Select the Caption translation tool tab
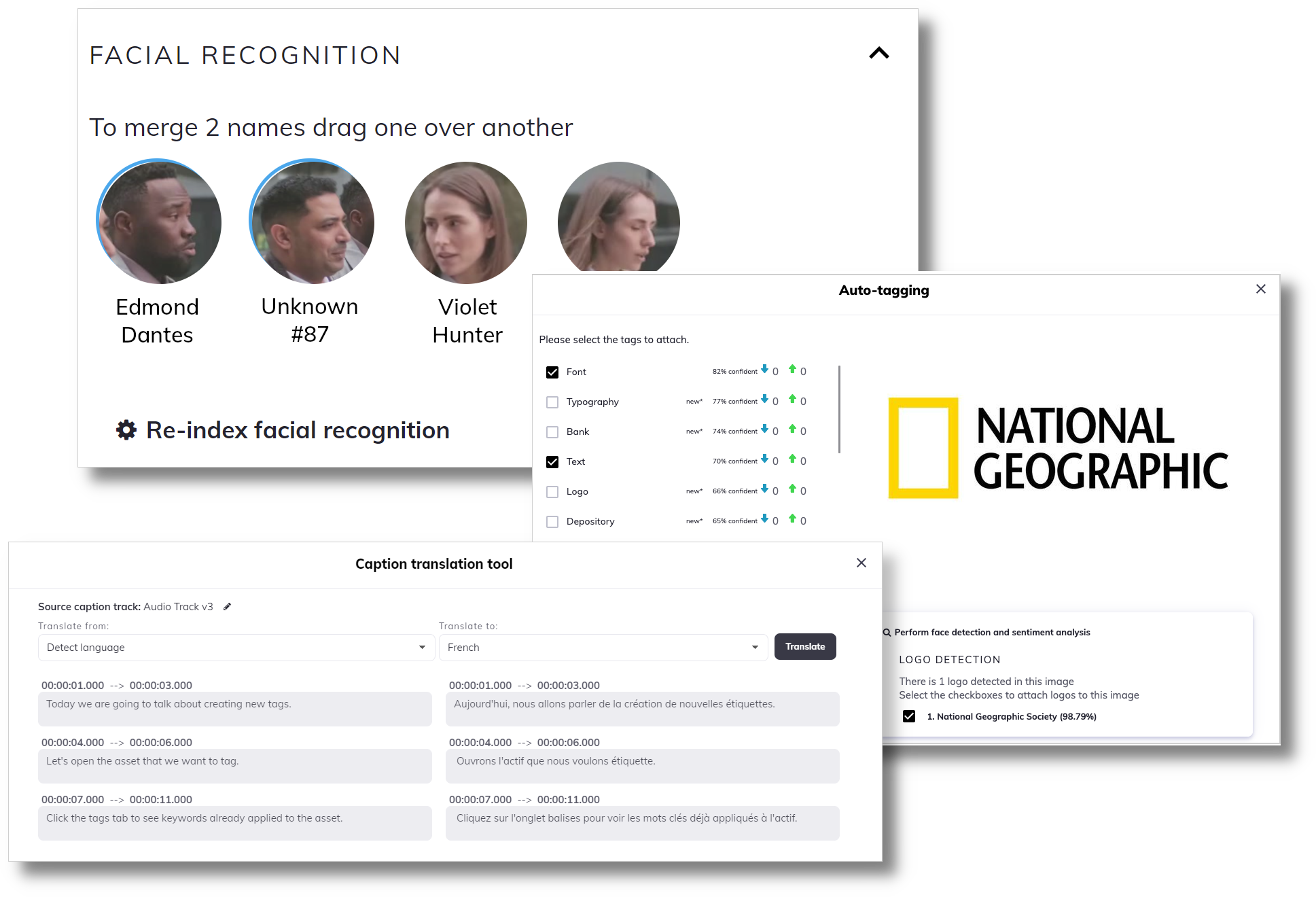1316x897 pixels. tap(434, 563)
